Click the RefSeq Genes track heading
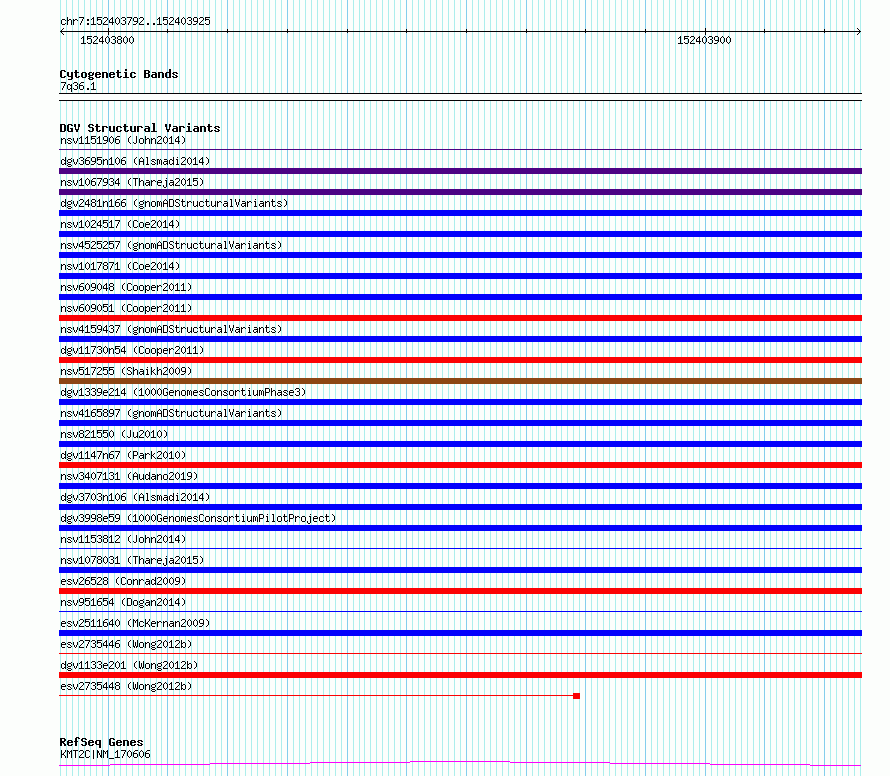The height and width of the screenshot is (776, 890). 101,742
